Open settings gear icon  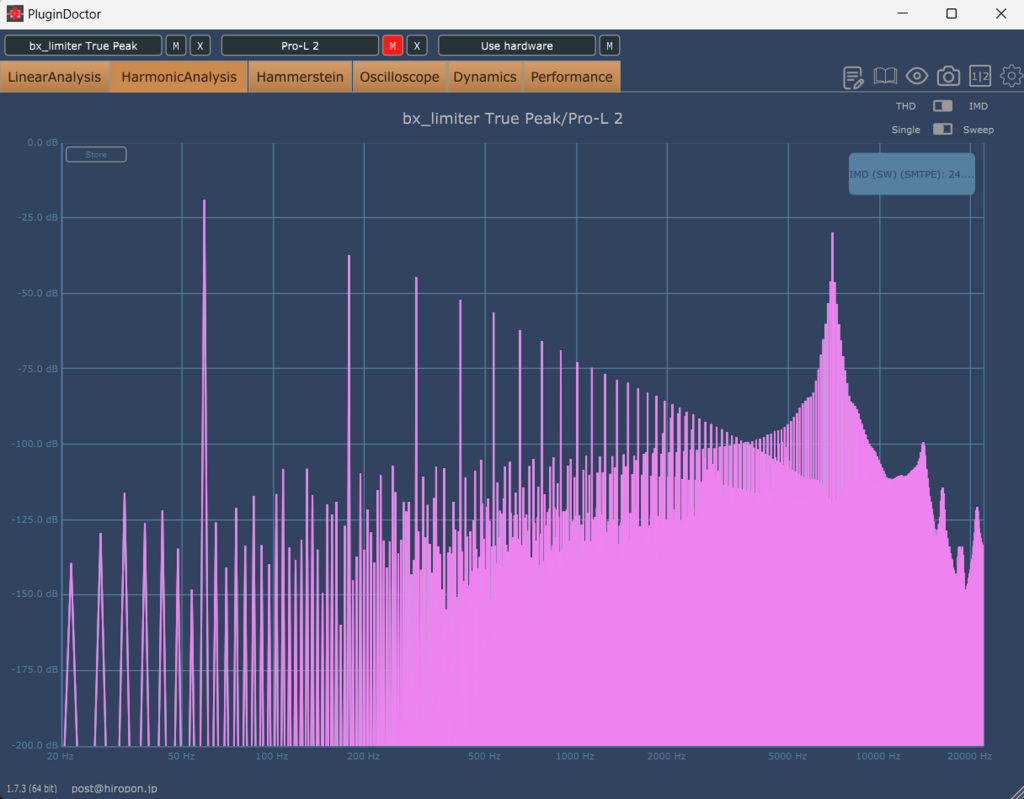point(1012,76)
